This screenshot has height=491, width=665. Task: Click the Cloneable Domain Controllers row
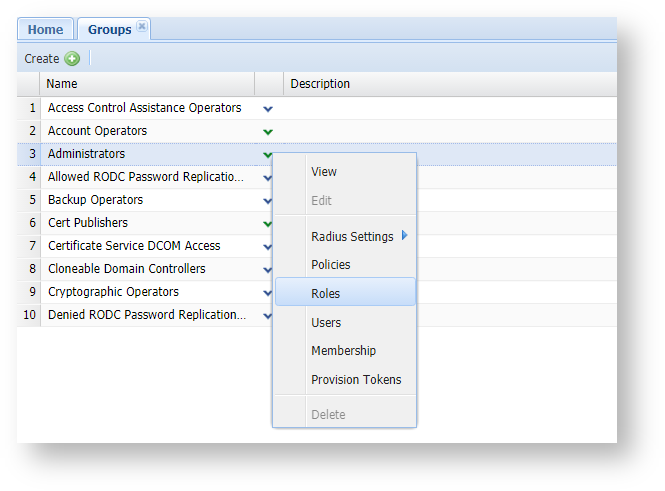coord(126,269)
